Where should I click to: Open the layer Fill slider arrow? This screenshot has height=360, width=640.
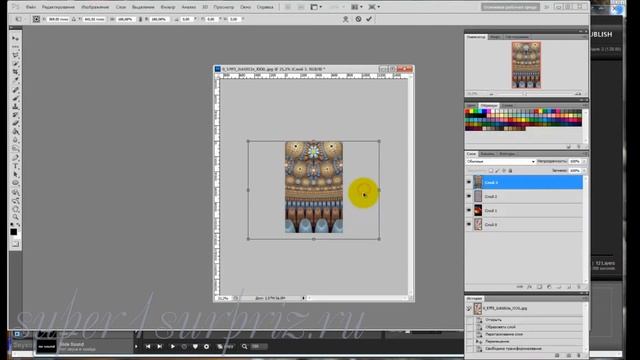584,171
